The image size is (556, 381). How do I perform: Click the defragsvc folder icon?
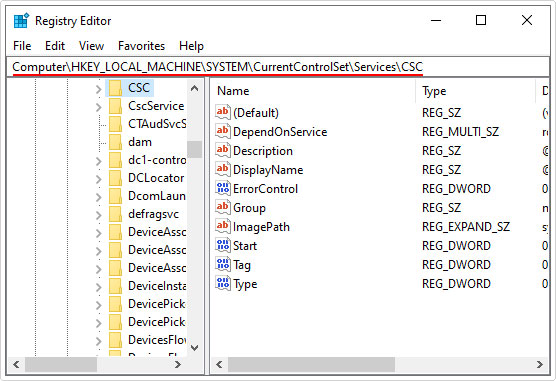(115, 214)
